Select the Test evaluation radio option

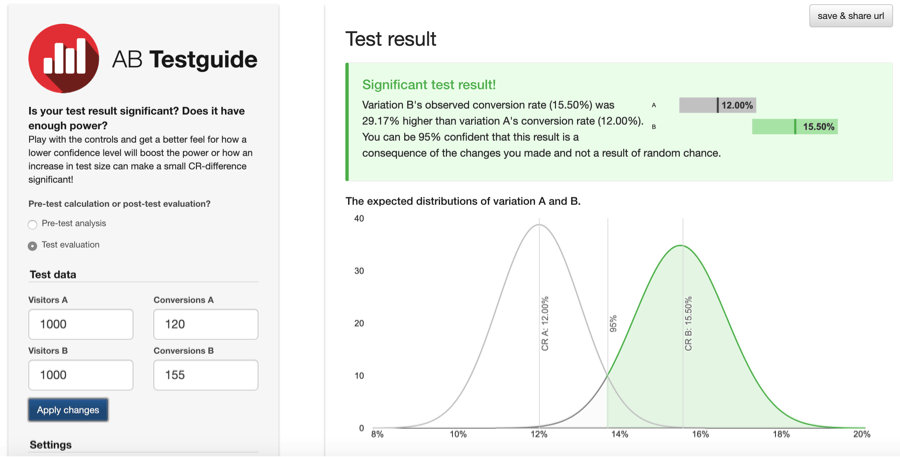(x=33, y=245)
